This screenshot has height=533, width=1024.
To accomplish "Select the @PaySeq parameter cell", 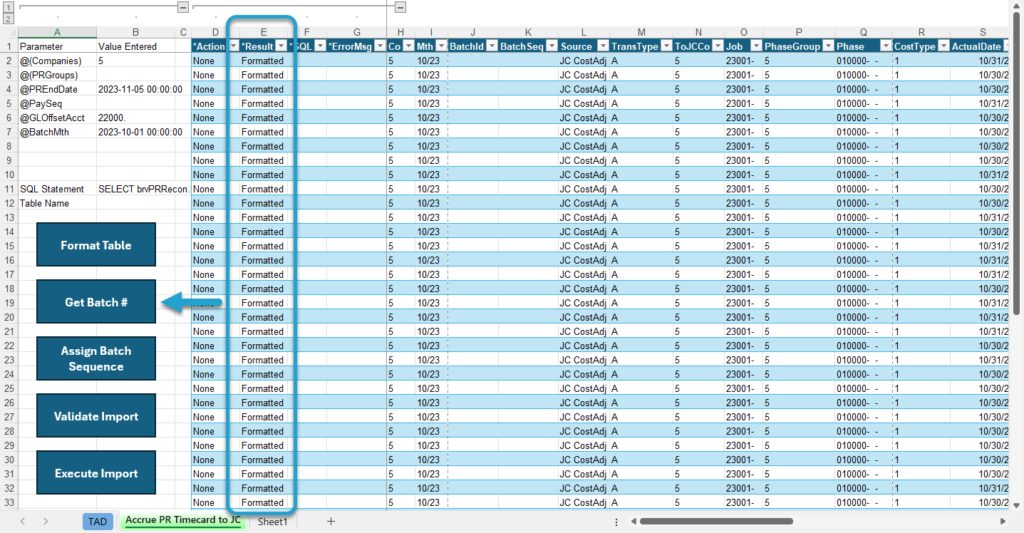I will pos(57,104).
